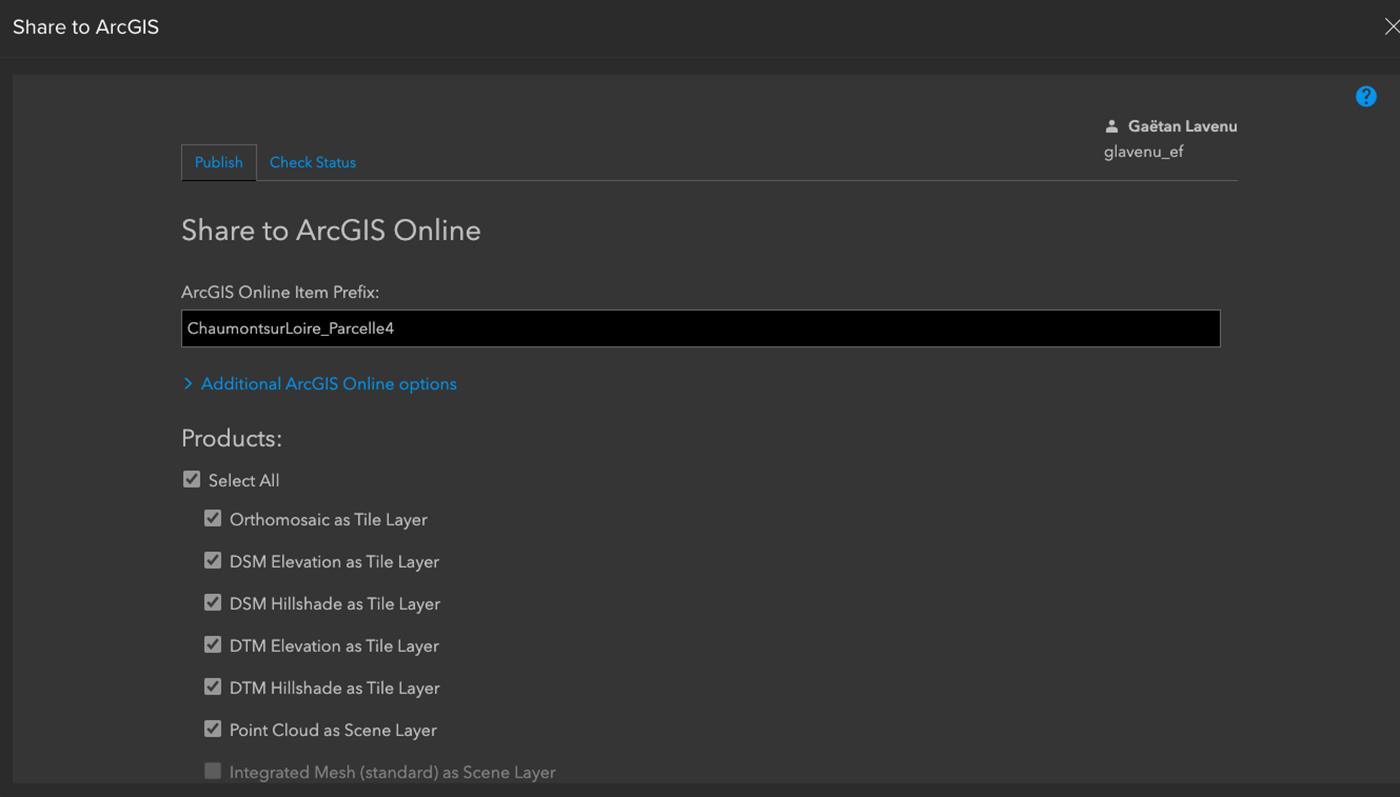
Task: Toggle the Select All checkbox
Action: [192, 479]
